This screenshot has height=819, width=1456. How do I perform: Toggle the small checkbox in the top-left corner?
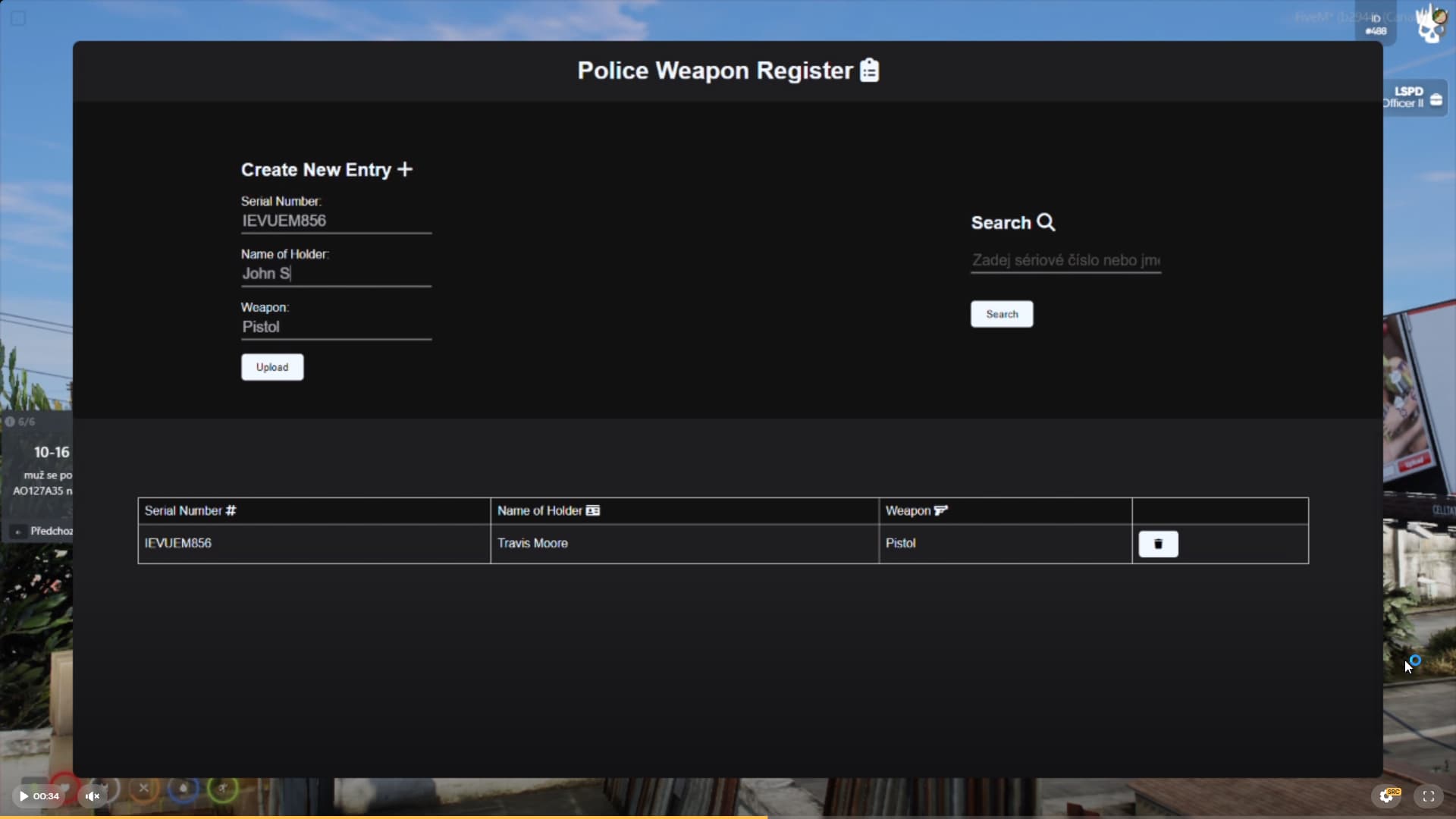pyautogui.click(x=18, y=18)
